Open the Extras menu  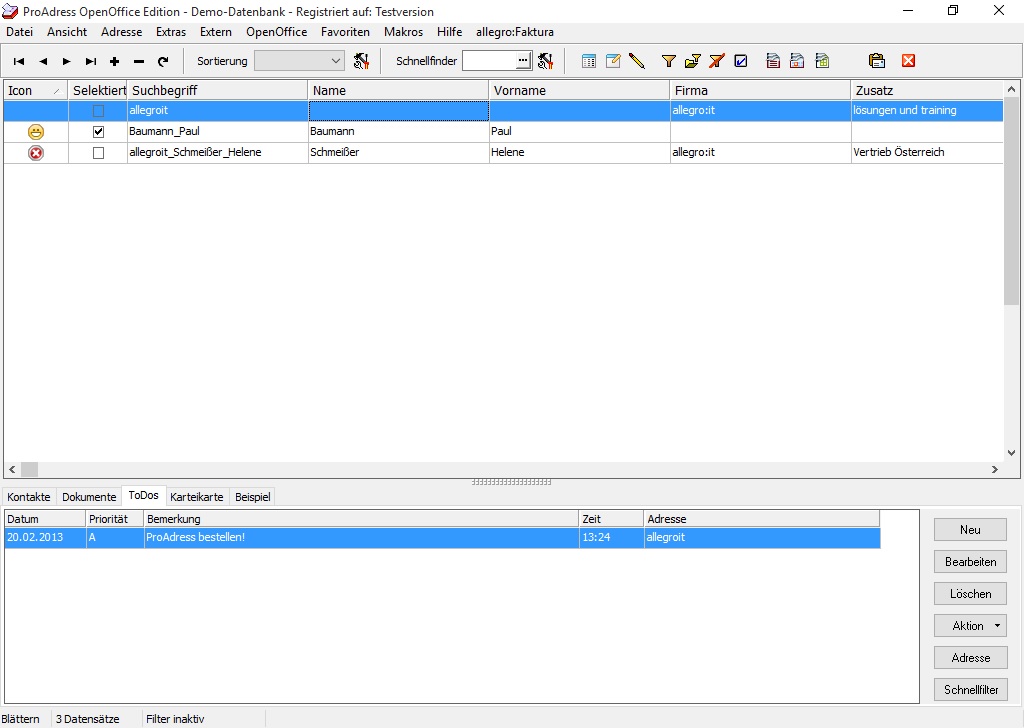[x=171, y=32]
